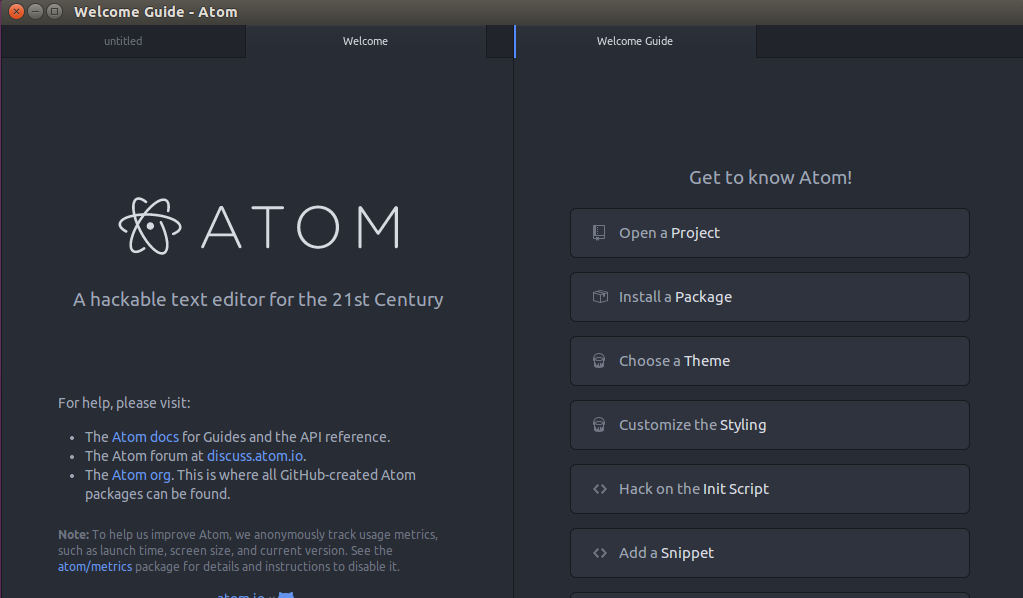Expand the Choose a Theme card
Viewport: 1023px width, 598px height.
[x=770, y=361]
